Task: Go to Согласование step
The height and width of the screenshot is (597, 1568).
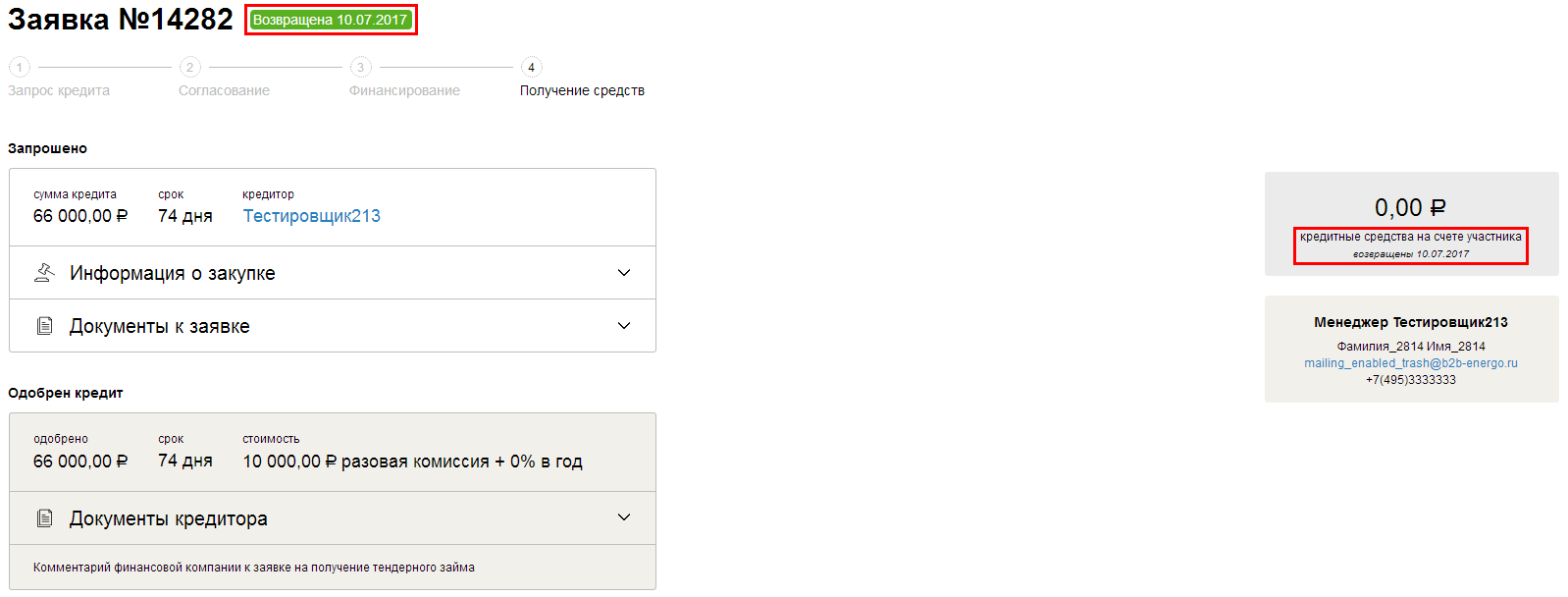Action: click(x=224, y=90)
